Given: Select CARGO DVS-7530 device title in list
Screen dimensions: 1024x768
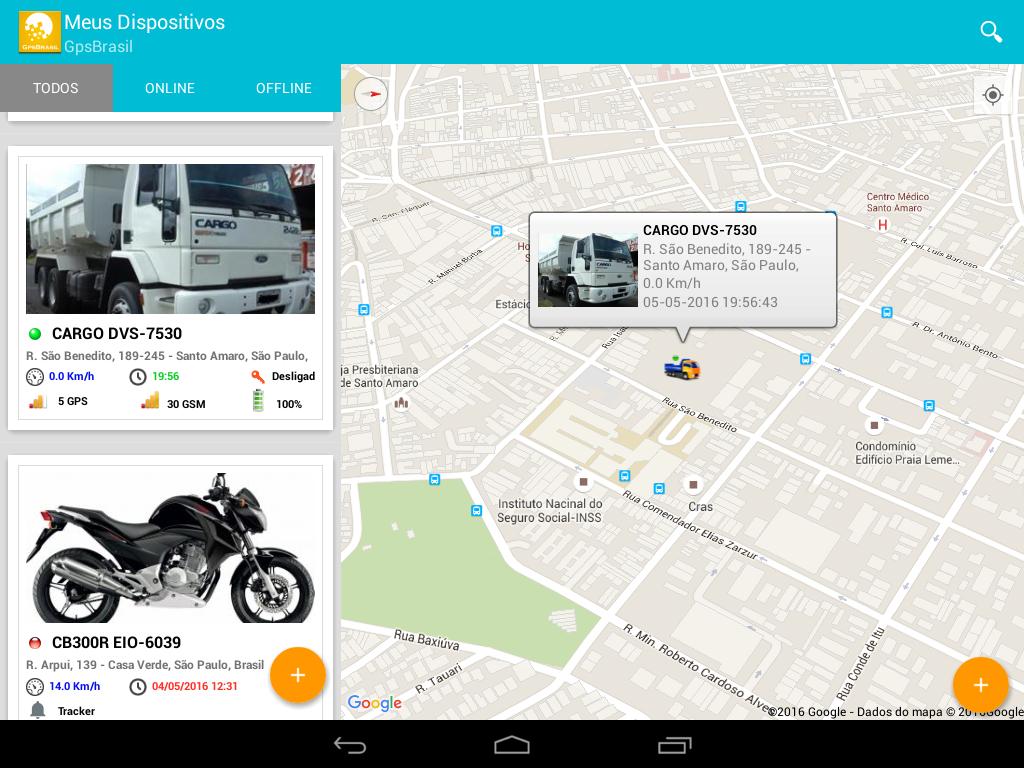Looking at the screenshot, I should point(117,334).
